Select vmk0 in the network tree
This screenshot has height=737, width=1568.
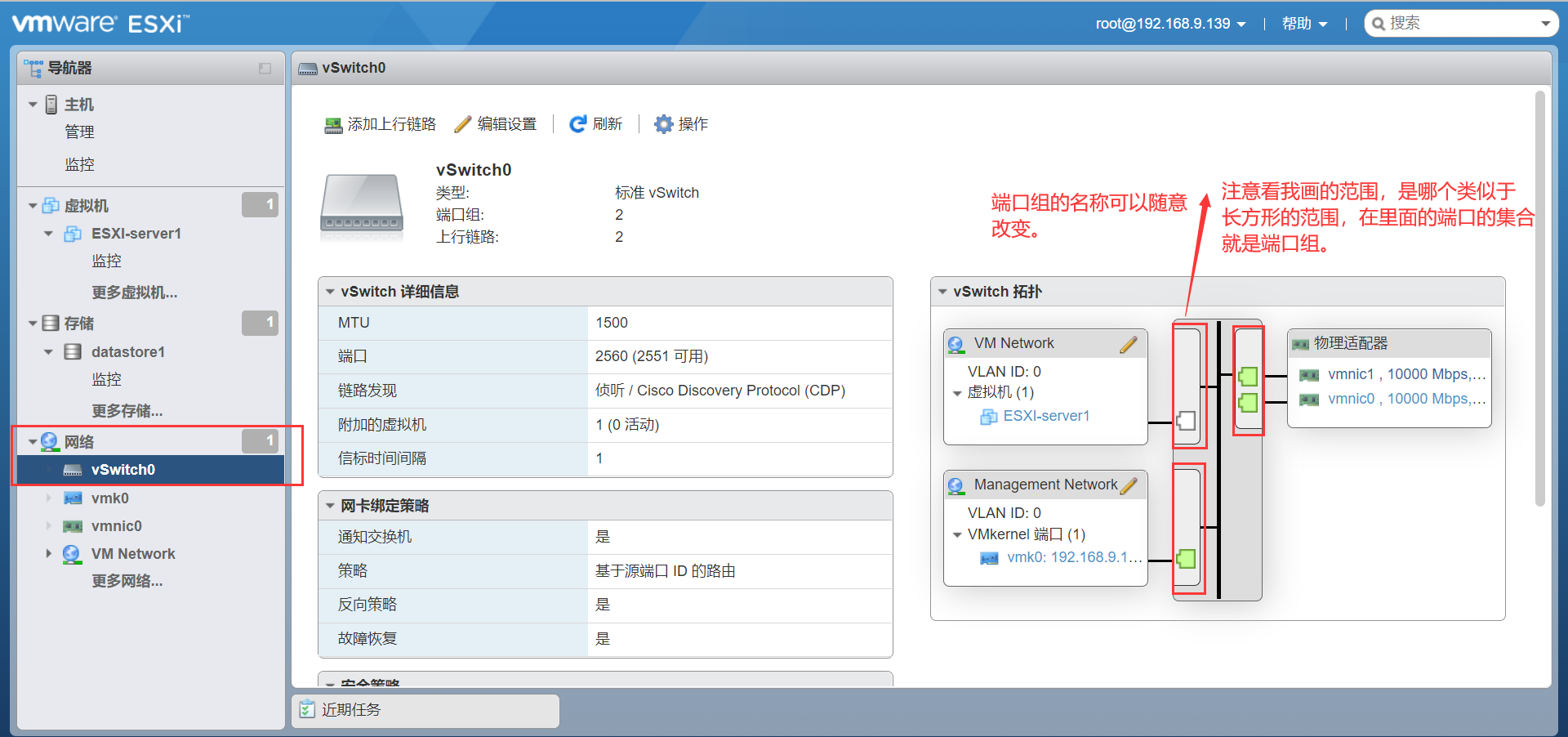pyautogui.click(x=110, y=497)
